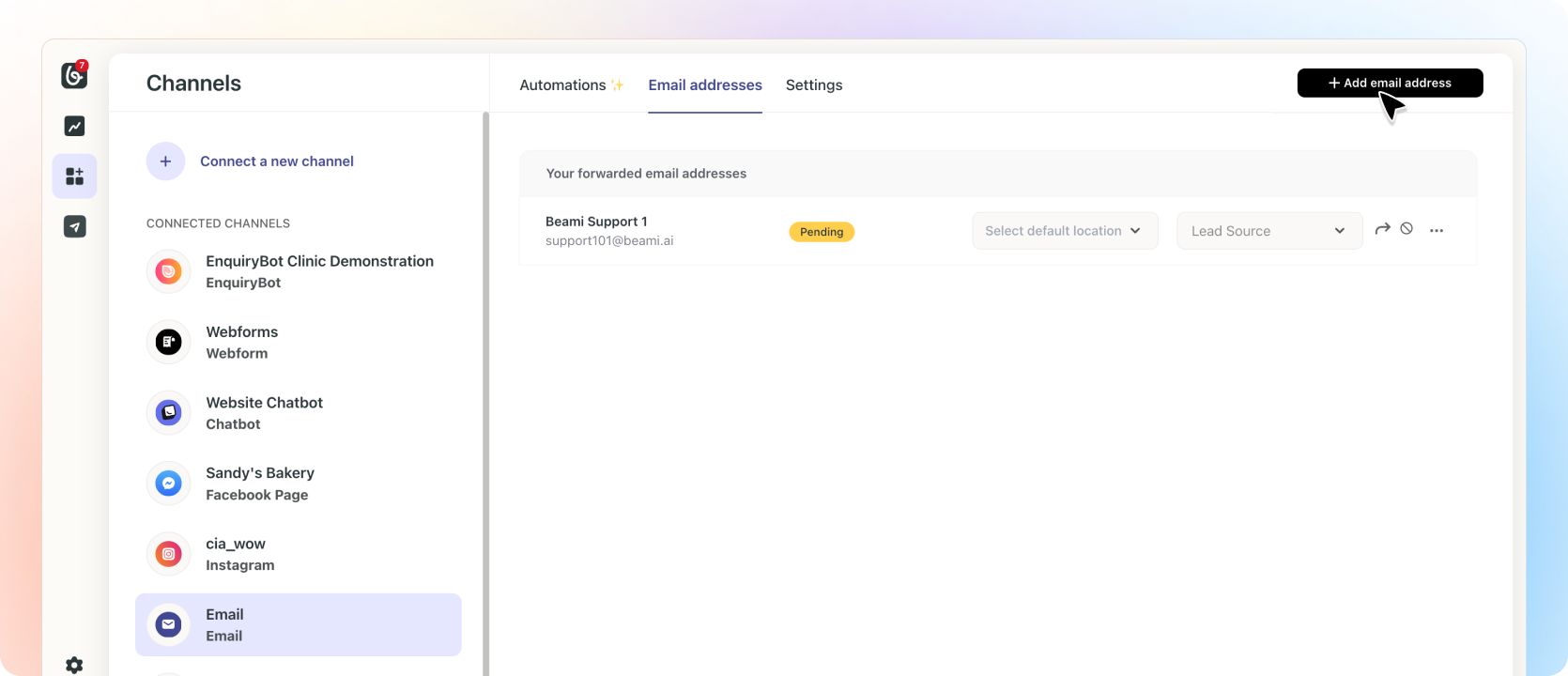Click the plus icon beside Connect a new channel
This screenshot has height=676, width=1568.
pyautogui.click(x=165, y=161)
